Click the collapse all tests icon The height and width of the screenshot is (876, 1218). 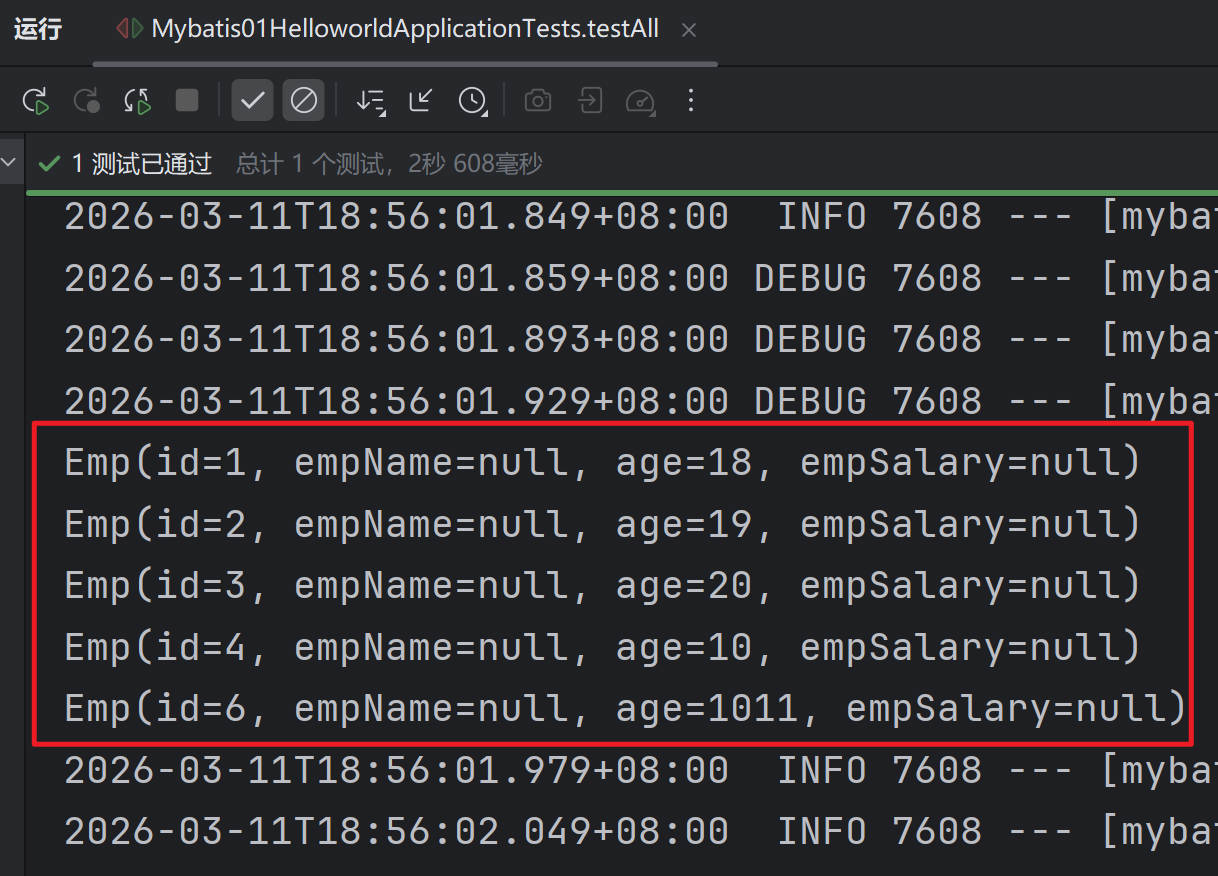coord(421,101)
